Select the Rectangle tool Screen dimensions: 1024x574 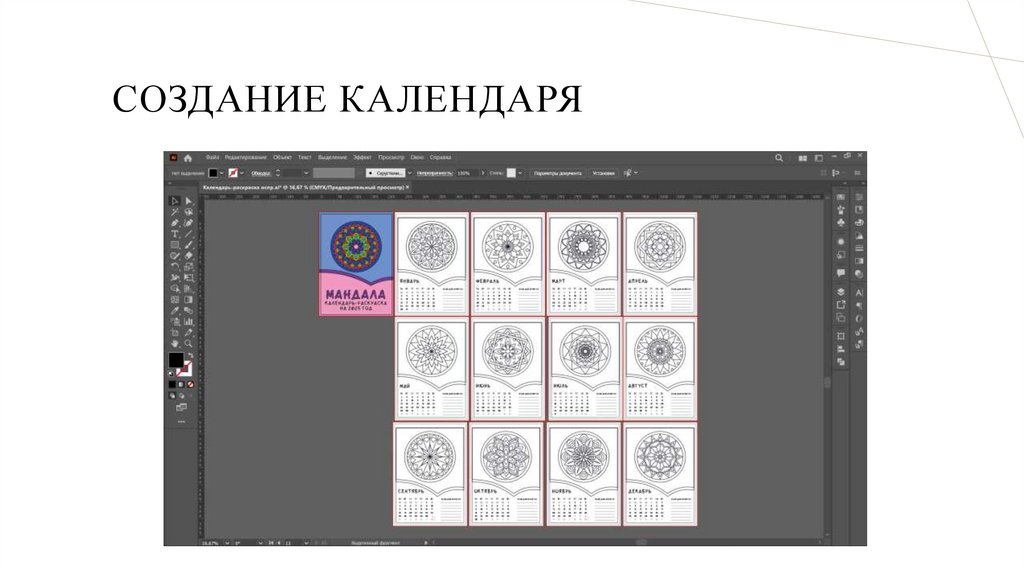point(174,244)
